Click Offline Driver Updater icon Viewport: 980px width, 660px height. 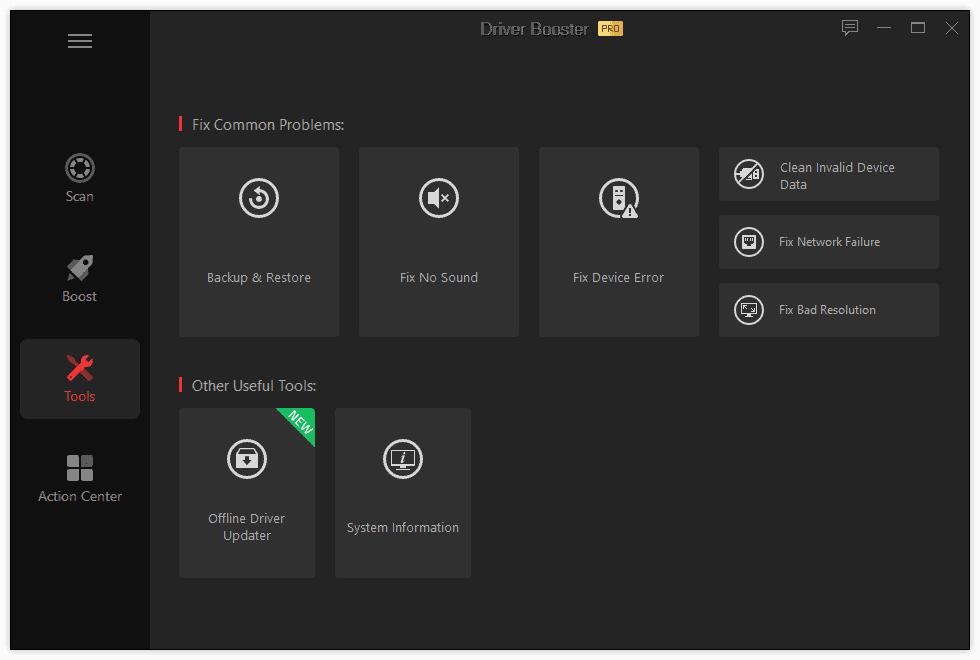point(247,459)
